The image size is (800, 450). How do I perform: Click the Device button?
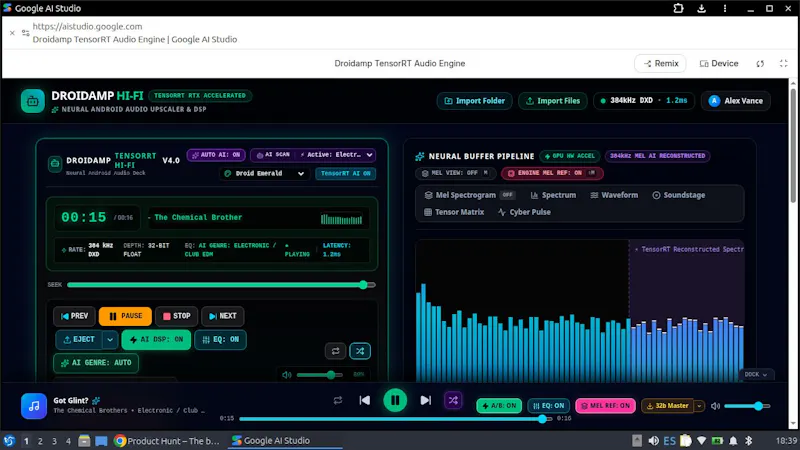tap(718, 64)
